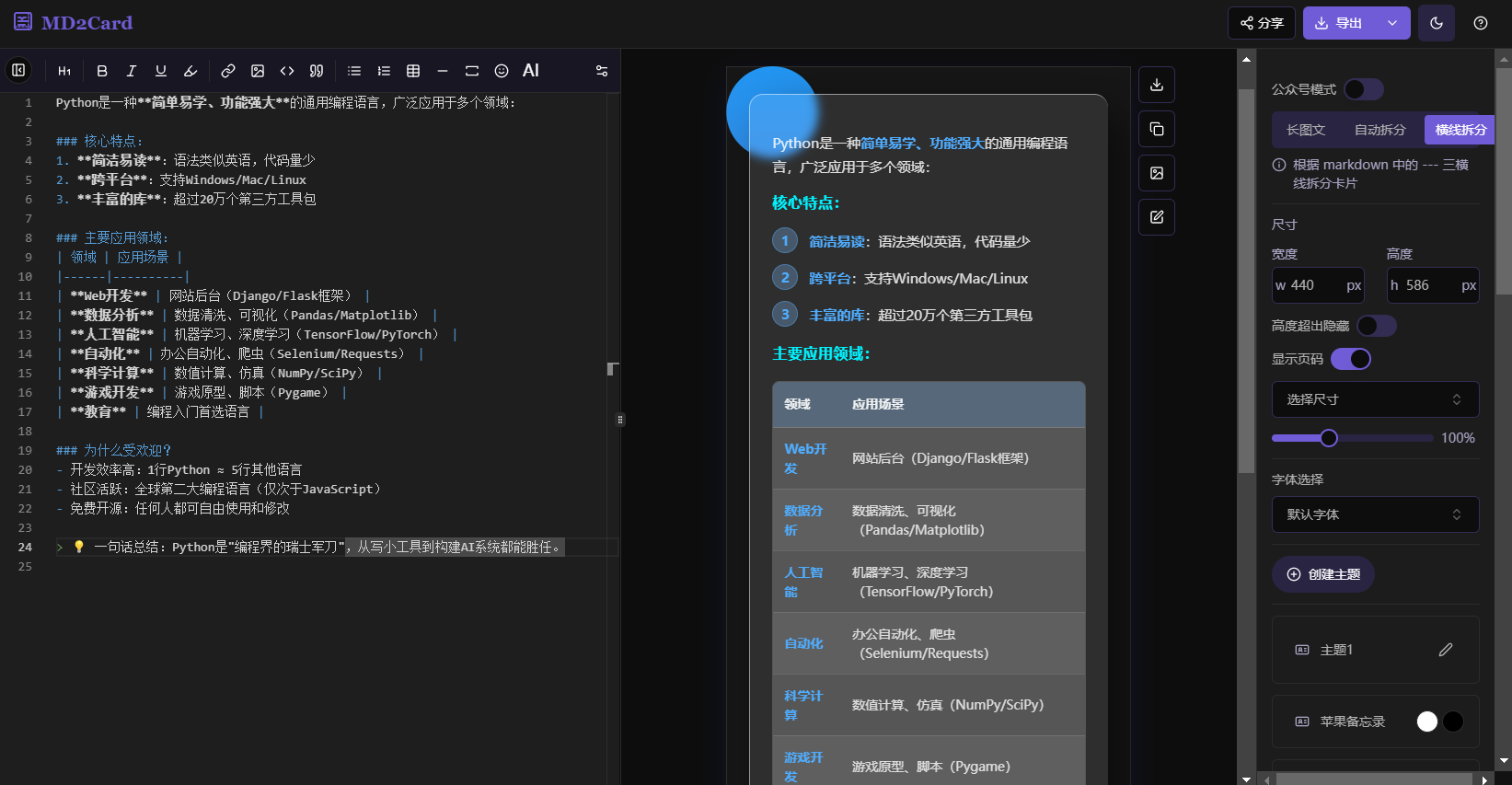
Task: Open the emoji picker
Action: (x=502, y=71)
